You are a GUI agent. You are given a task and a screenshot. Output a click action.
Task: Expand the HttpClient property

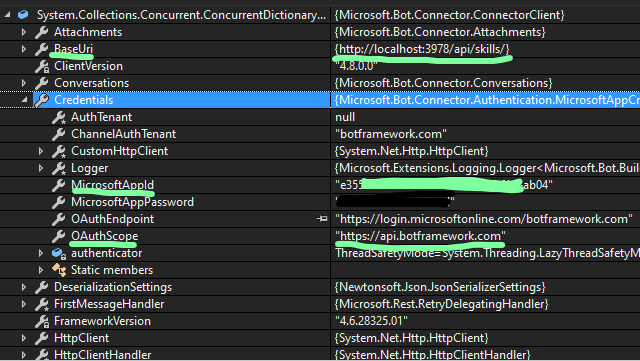(24, 338)
